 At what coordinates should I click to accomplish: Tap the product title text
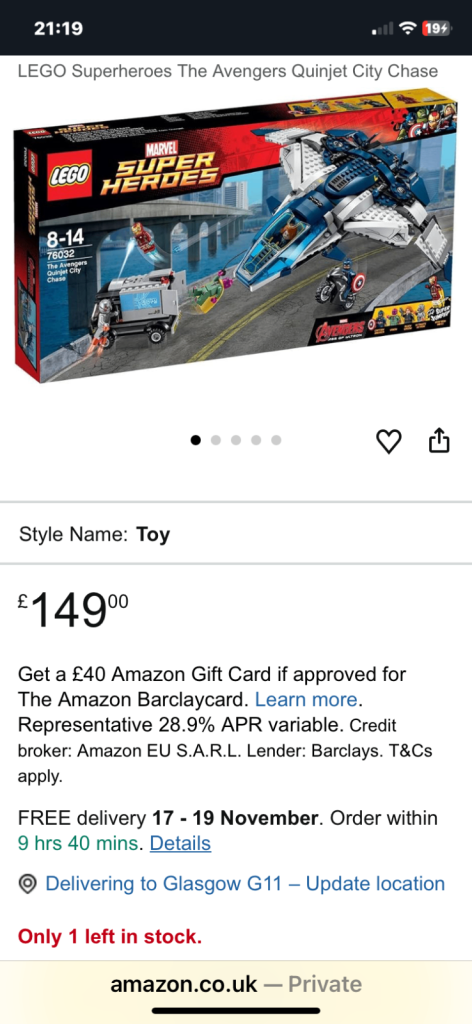point(228,71)
